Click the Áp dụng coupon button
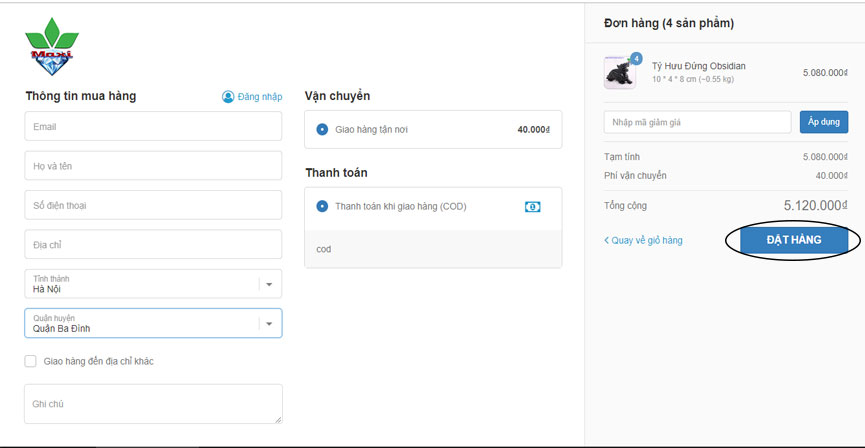This screenshot has height=448, width=865. click(x=823, y=122)
